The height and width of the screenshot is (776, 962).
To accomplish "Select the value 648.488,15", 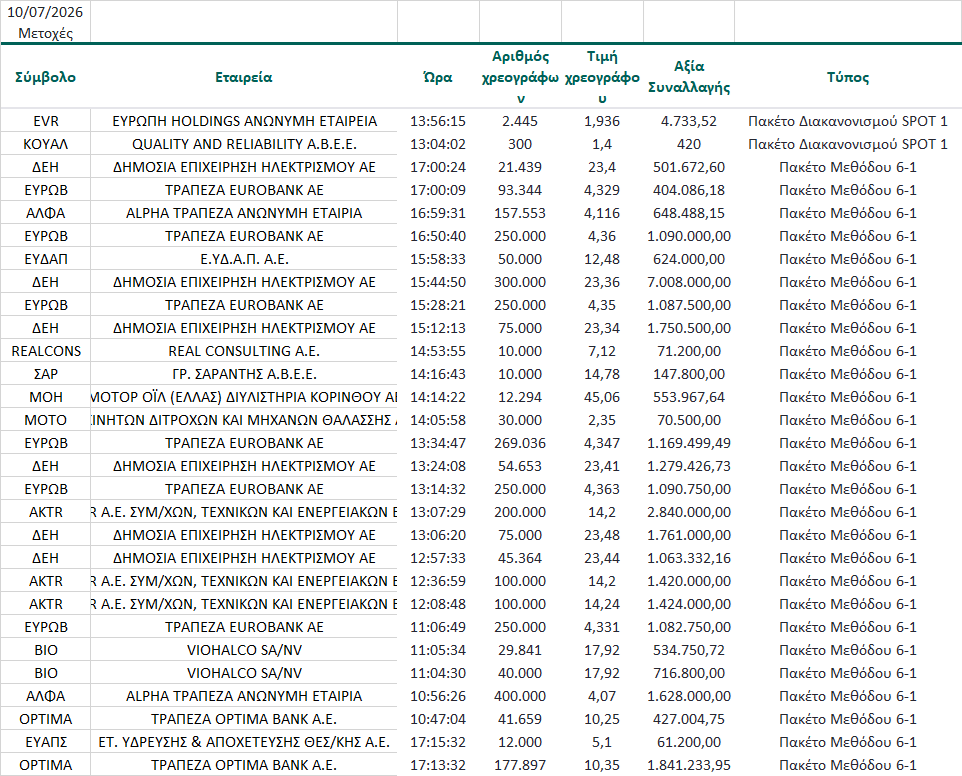I will tap(689, 213).
